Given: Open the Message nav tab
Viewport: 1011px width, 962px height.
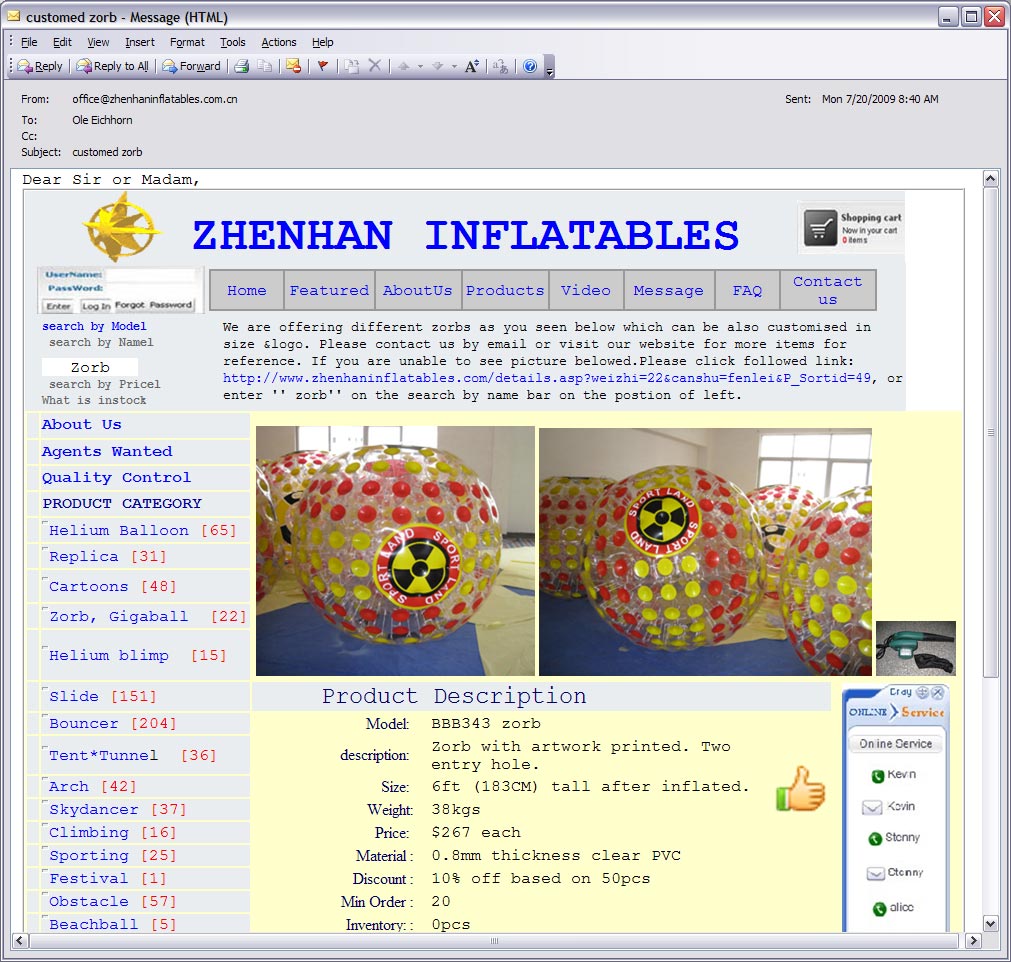Looking at the screenshot, I should point(669,290).
